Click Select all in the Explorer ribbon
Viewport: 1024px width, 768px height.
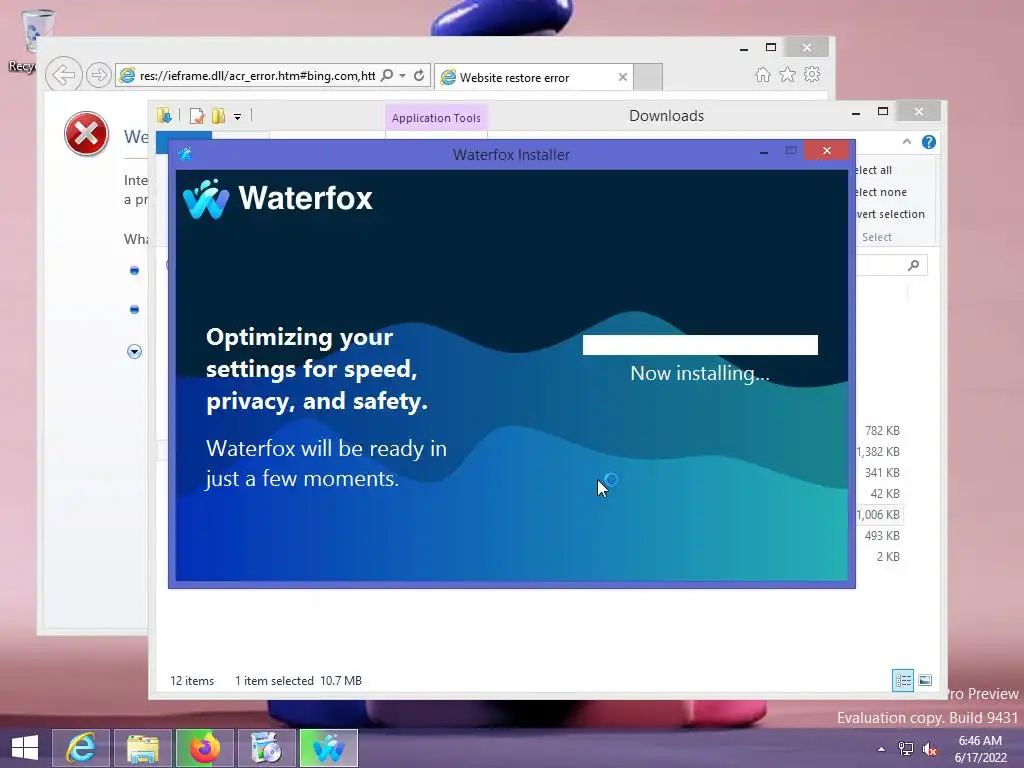coord(874,170)
